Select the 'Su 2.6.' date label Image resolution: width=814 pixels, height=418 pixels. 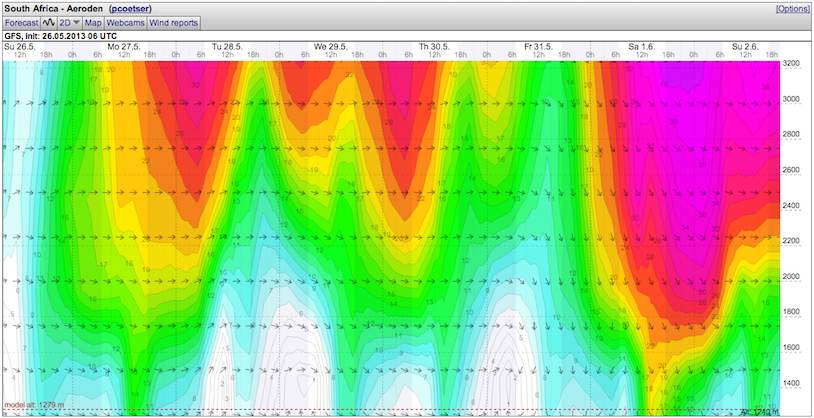tap(745, 46)
